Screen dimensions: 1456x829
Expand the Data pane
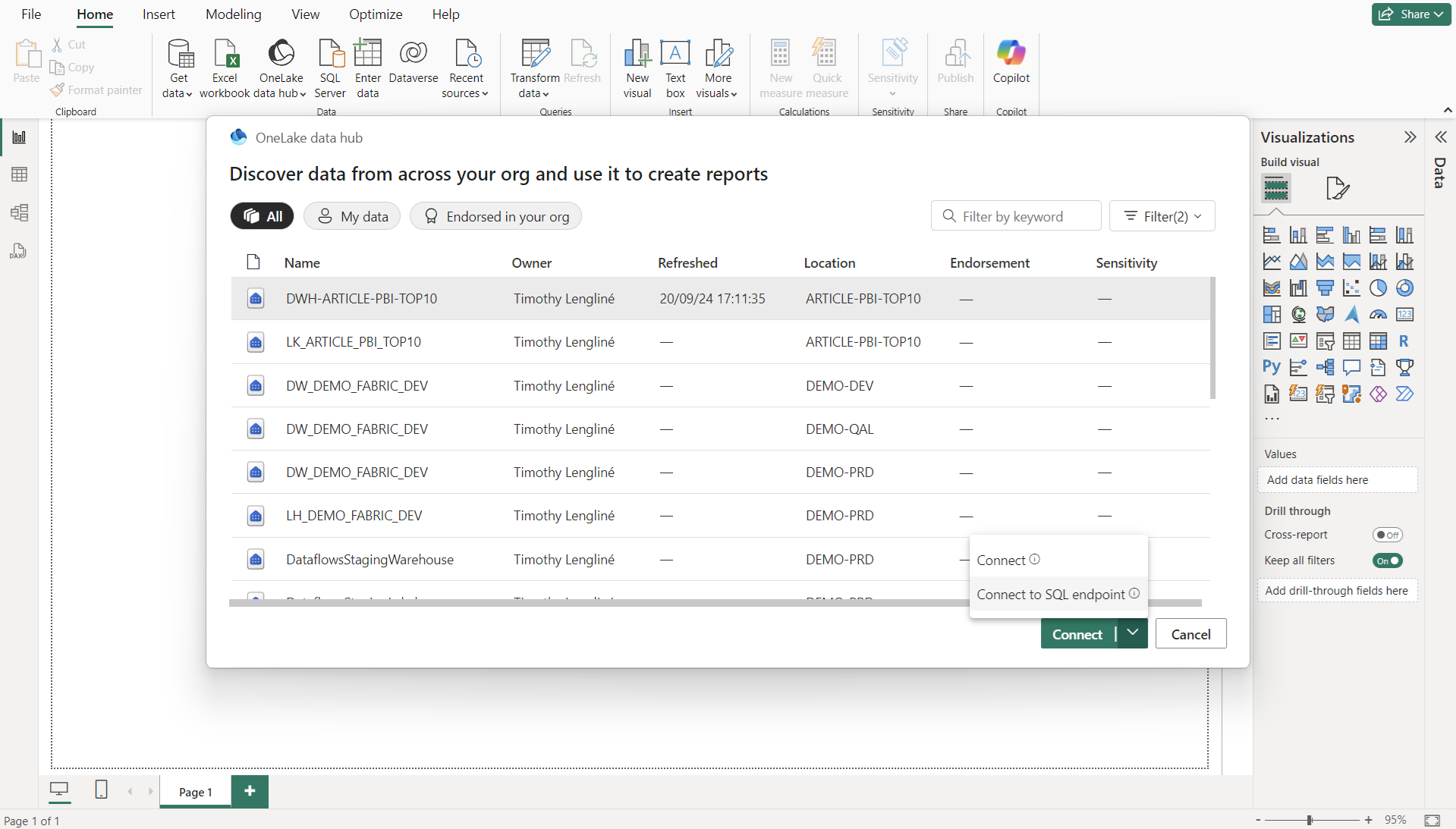pyautogui.click(x=1440, y=137)
